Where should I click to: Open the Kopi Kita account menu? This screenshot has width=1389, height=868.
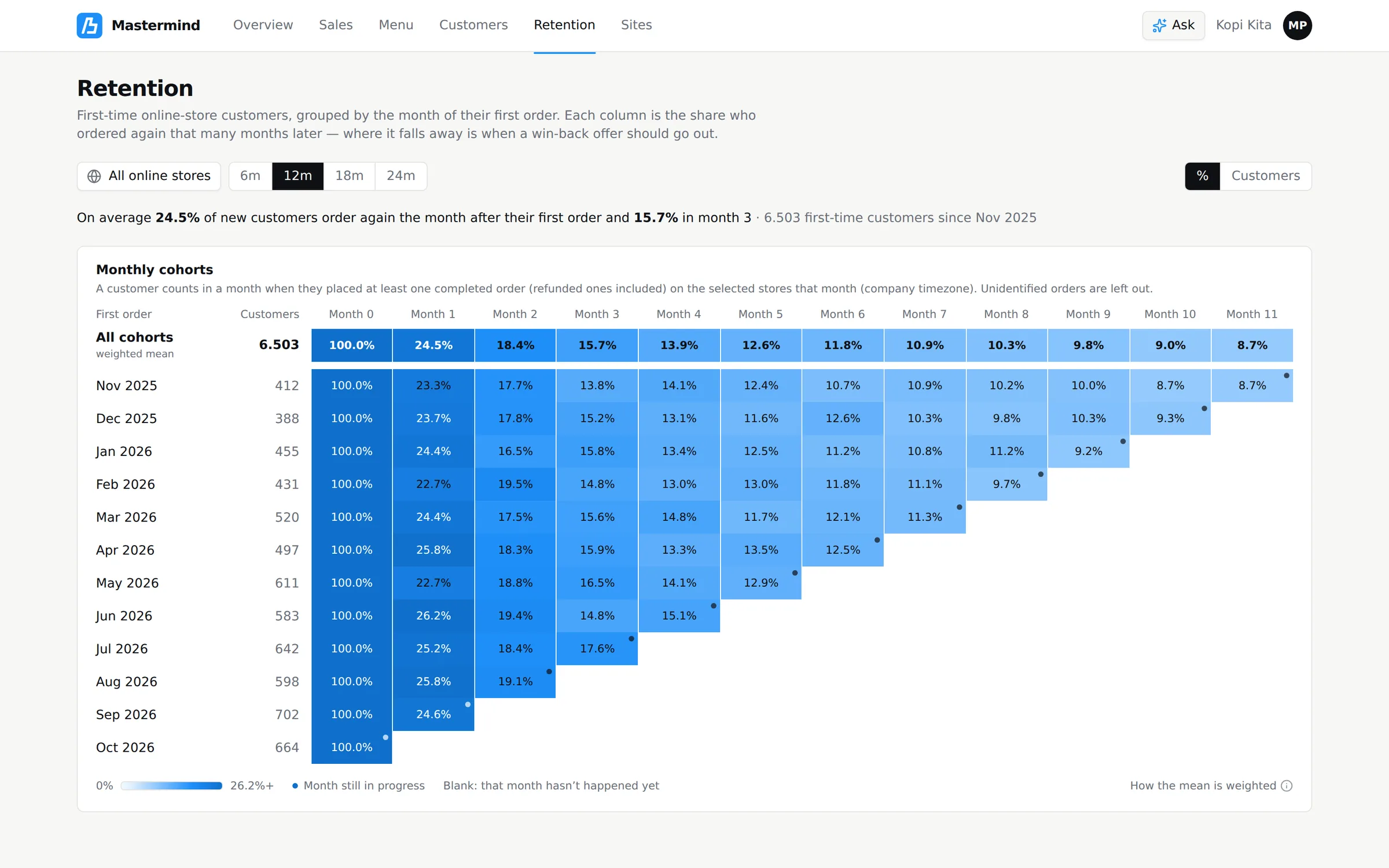tap(1243, 25)
